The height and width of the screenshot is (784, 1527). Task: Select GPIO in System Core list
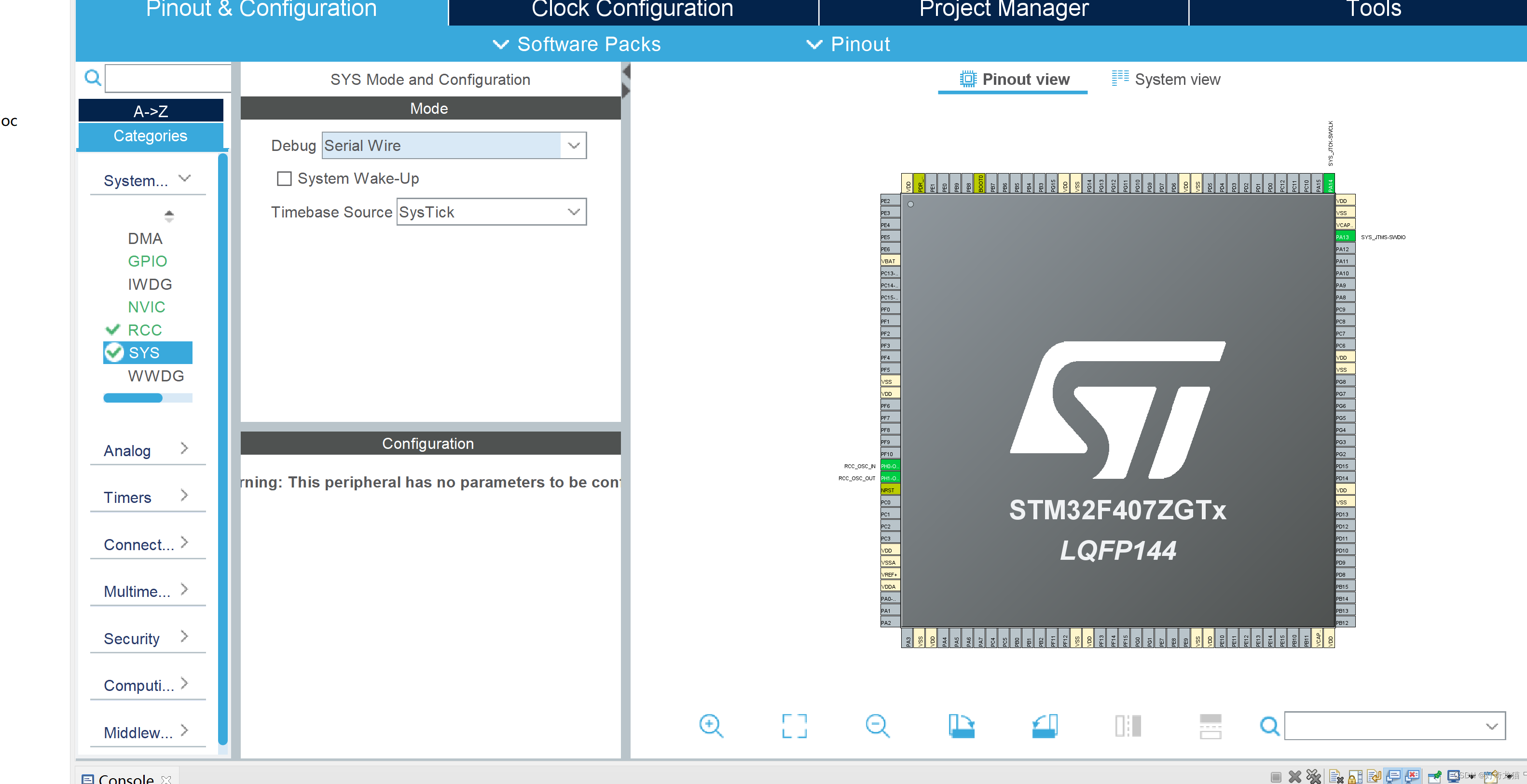click(148, 261)
